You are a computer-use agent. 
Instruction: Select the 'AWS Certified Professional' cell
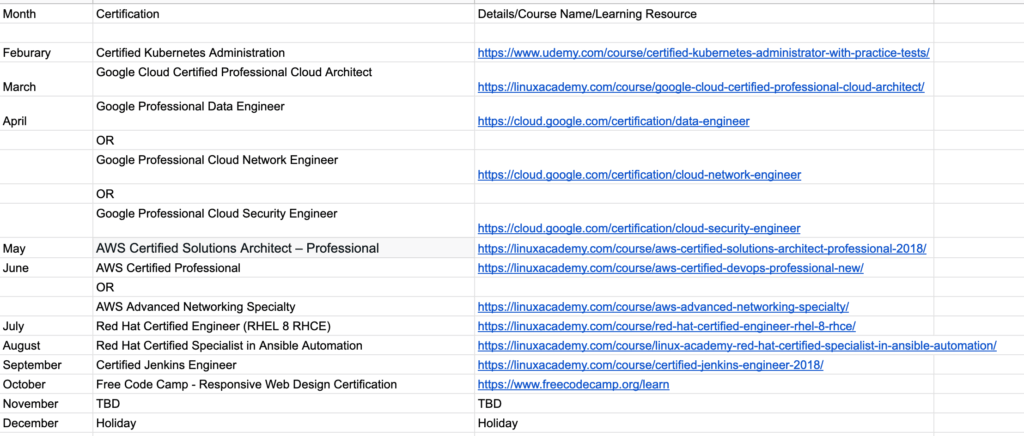283,268
